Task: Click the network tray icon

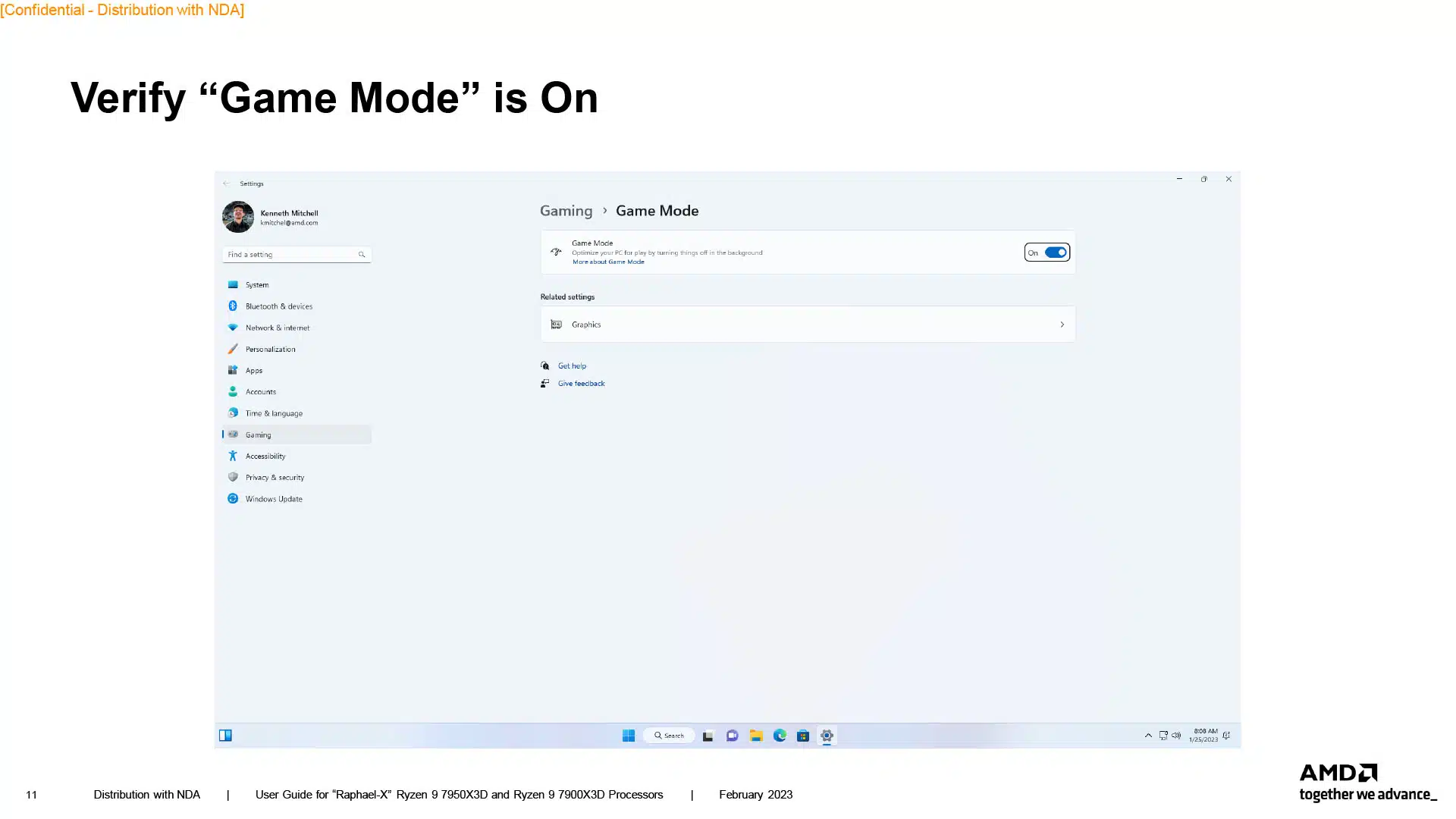Action: pyautogui.click(x=1163, y=736)
